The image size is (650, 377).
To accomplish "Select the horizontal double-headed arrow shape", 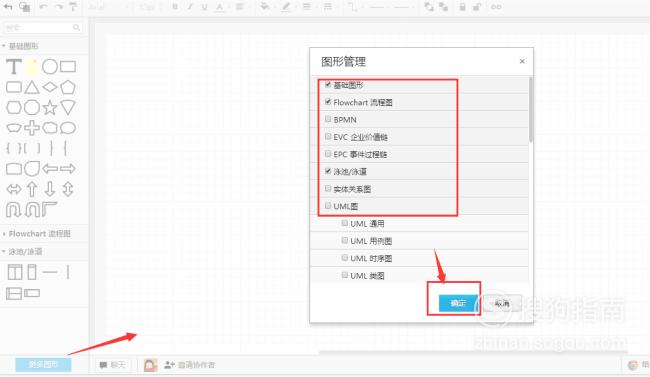I will (14, 189).
